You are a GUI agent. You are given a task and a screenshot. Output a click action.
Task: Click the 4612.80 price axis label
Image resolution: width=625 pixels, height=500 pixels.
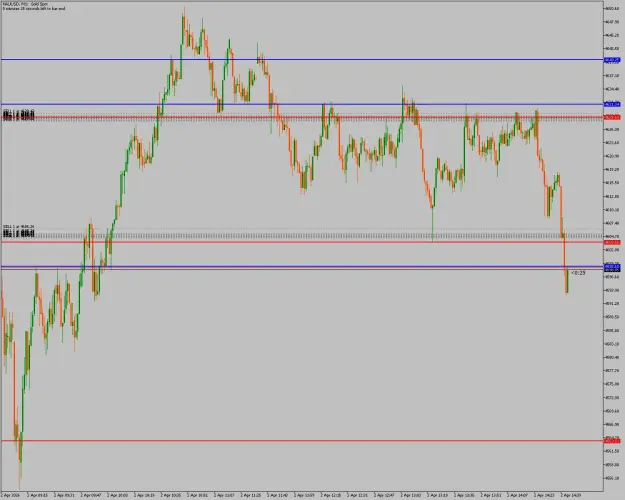tap(613, 196)
